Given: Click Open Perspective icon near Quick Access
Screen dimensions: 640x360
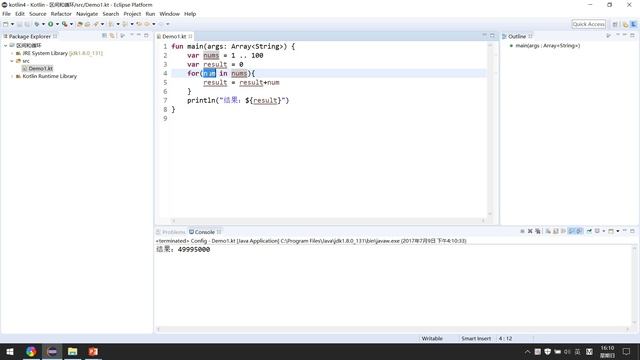Looking at the screenshot, I should [615, 24].
